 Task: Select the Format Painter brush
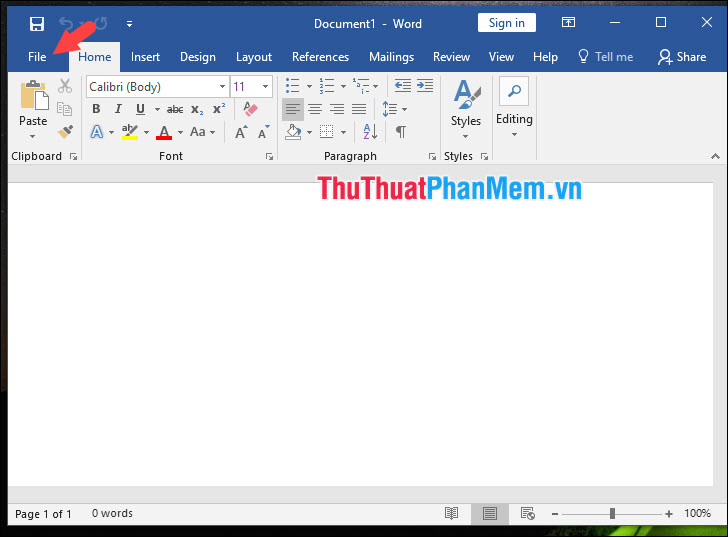(x=65, y=131)
